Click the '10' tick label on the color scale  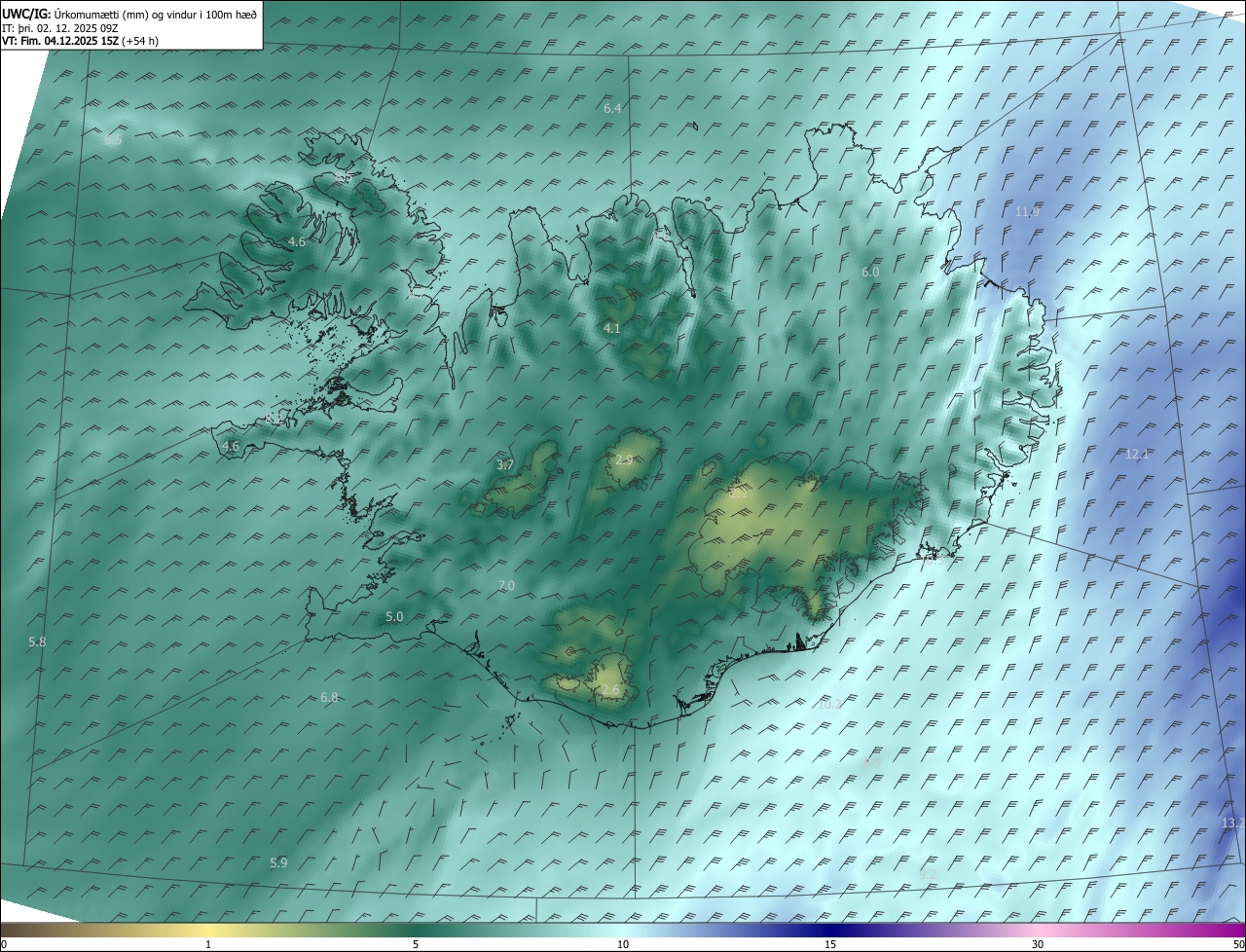[x=623, y=944]
